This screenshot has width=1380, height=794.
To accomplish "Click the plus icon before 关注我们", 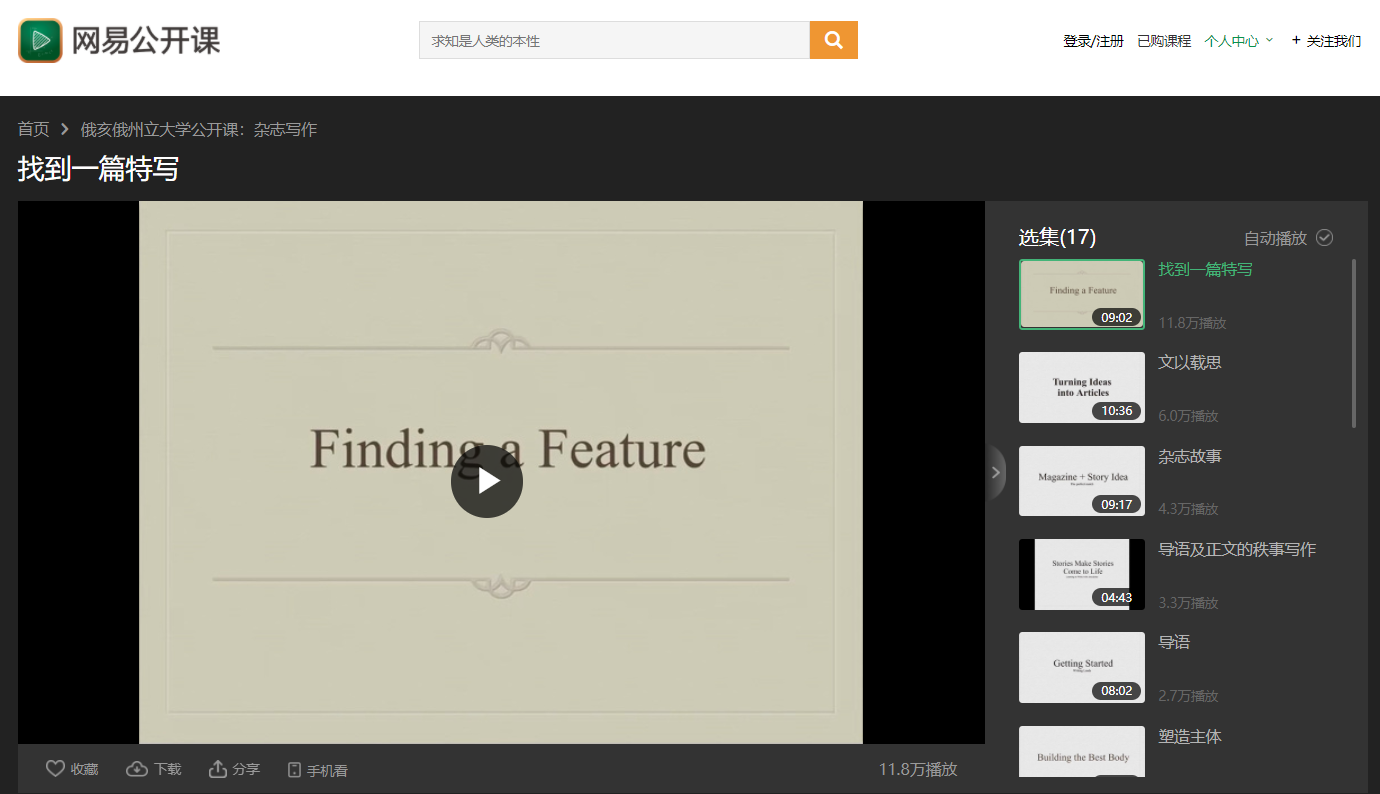I will point(1297,40).
